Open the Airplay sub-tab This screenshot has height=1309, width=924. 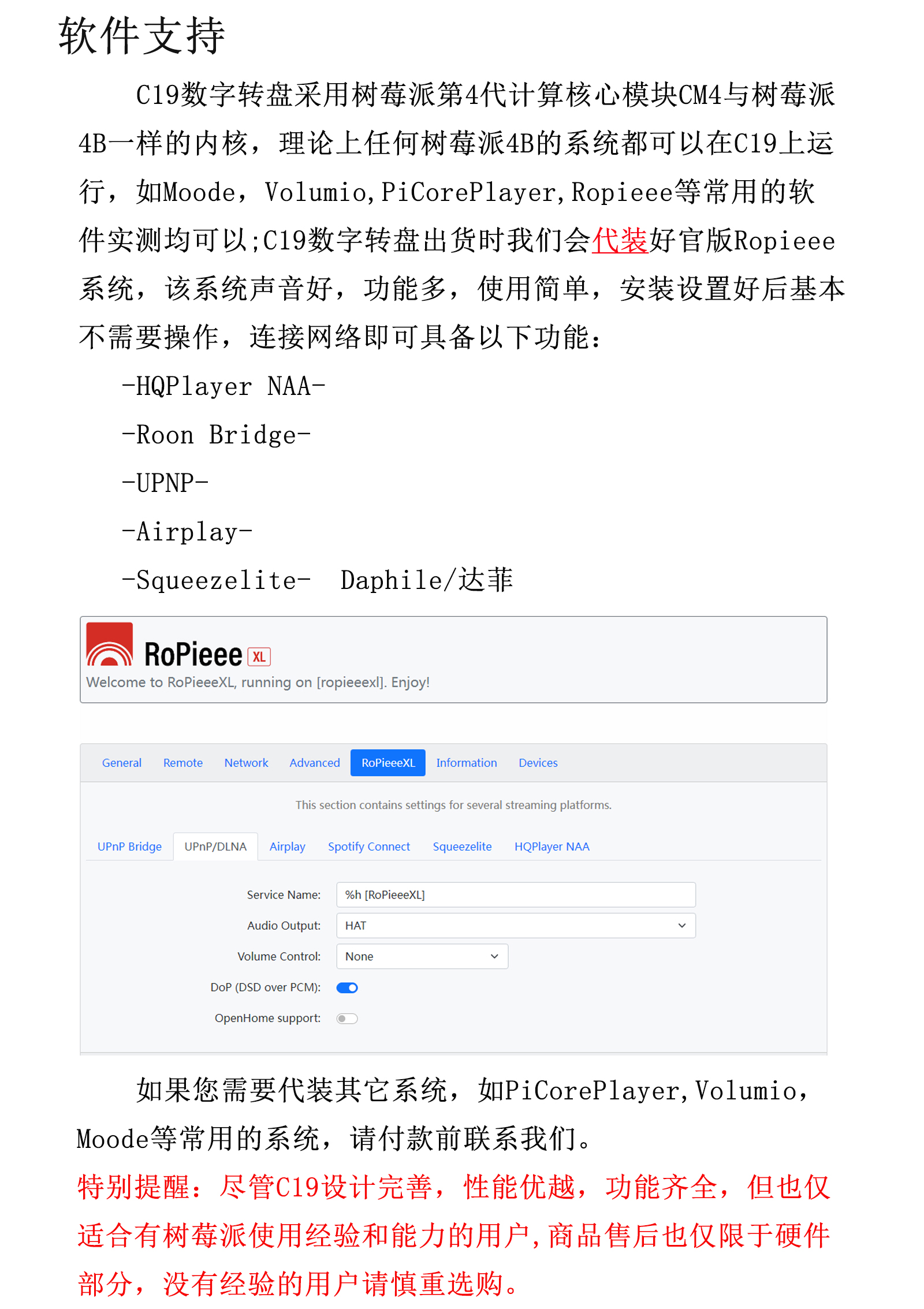click(288, 846)
